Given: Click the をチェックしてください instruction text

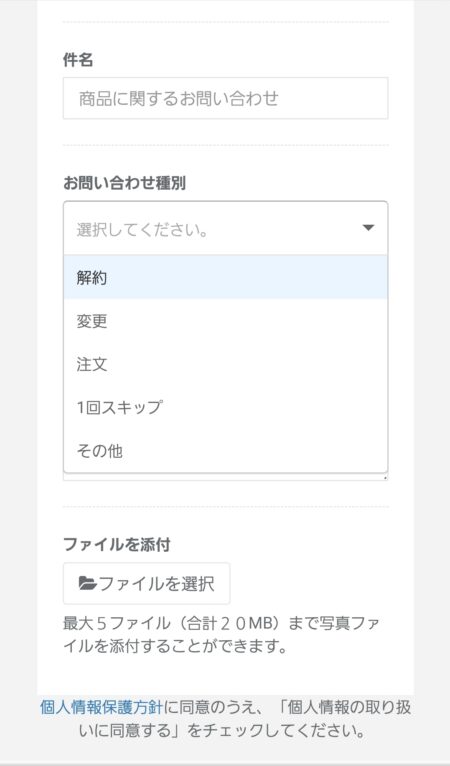Looking at the screenshot, I should click(277, 731).
